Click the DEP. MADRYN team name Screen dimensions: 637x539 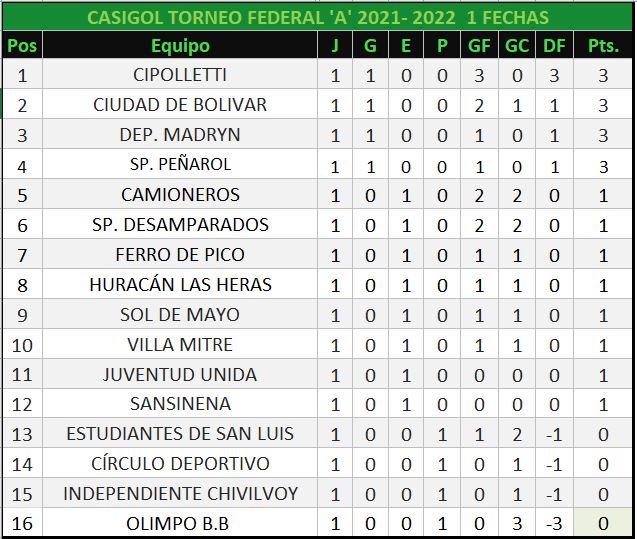click(x=180, y=135)
